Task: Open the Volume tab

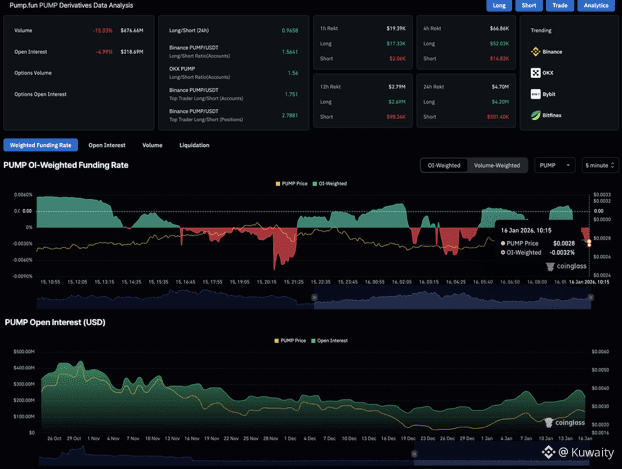Action: click(x=152, y=145)
